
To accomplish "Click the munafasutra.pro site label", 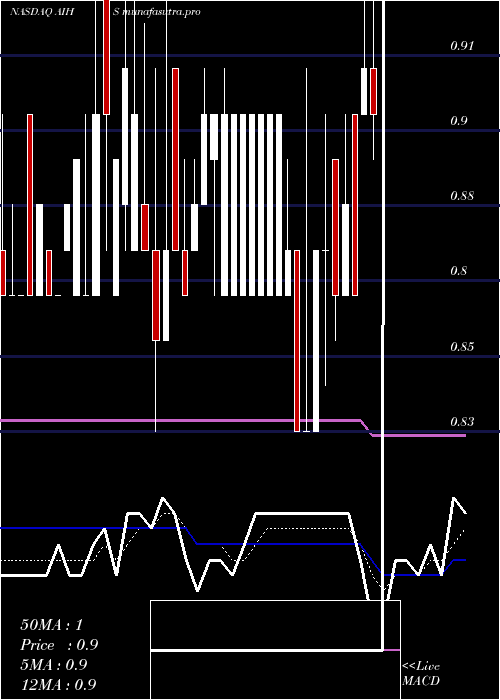I will click(x=161, y=12).
